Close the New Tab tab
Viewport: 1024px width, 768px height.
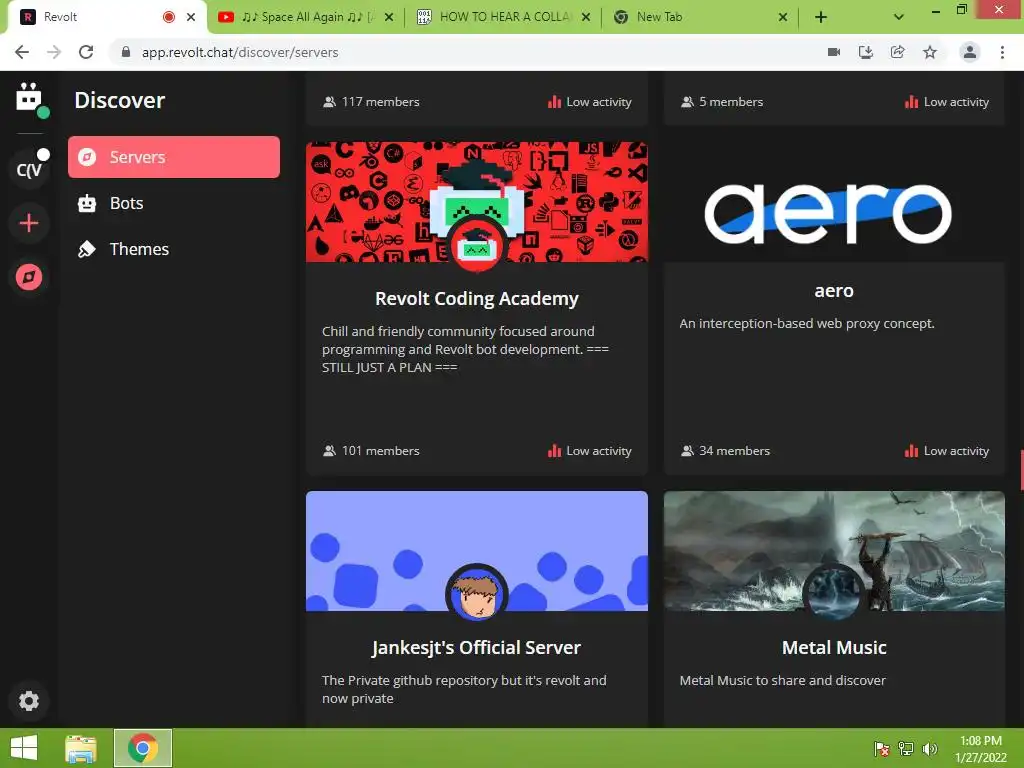[783, 17]
